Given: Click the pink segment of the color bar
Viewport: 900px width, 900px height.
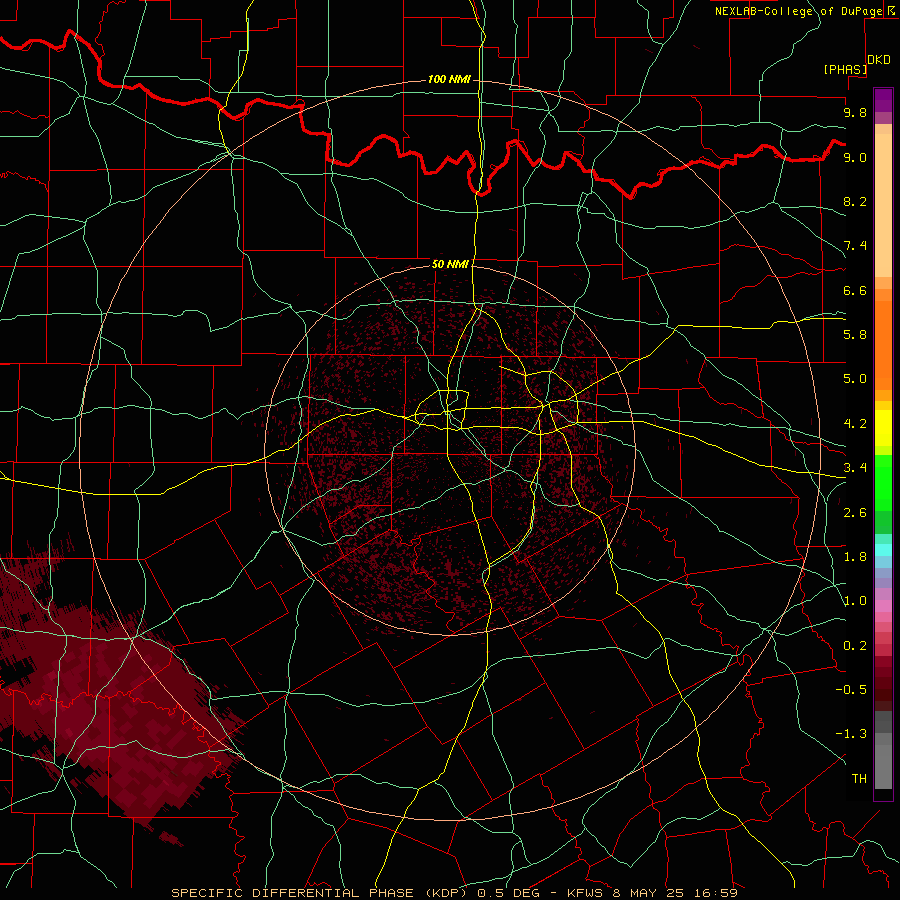Looking at the screenshot, I should 883,606.
